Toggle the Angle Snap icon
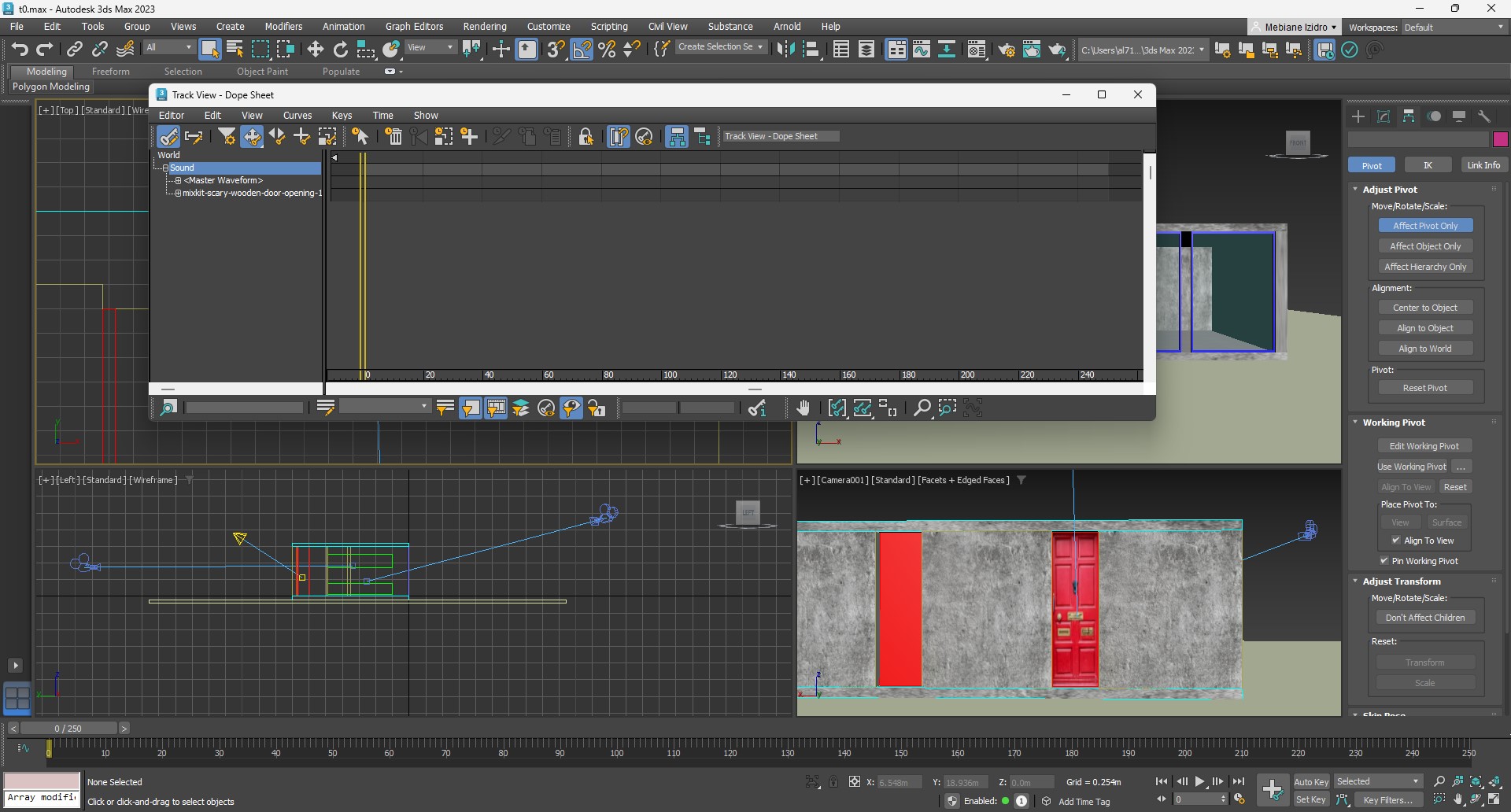 click(x=582, y=50)
